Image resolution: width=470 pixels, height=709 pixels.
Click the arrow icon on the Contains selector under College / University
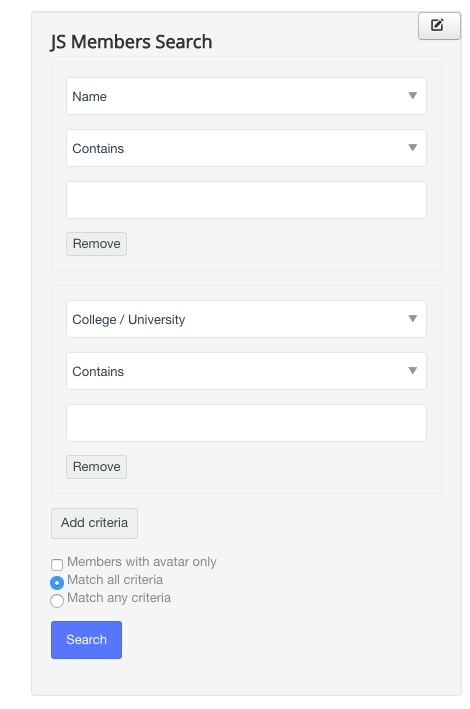412,371
